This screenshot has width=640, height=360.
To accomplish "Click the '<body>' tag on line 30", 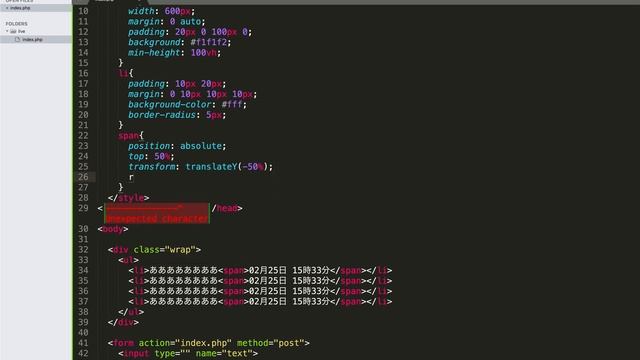I will [x=113, y=229].
